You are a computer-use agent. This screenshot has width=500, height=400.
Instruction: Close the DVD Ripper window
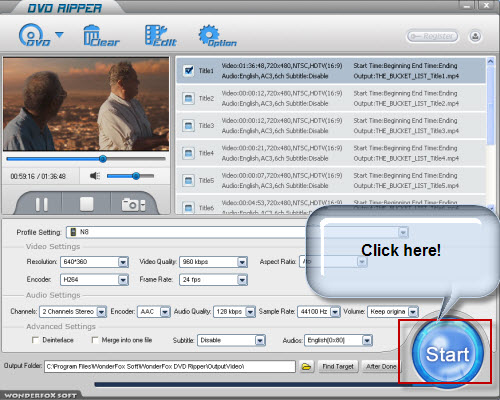click(486, 5)
